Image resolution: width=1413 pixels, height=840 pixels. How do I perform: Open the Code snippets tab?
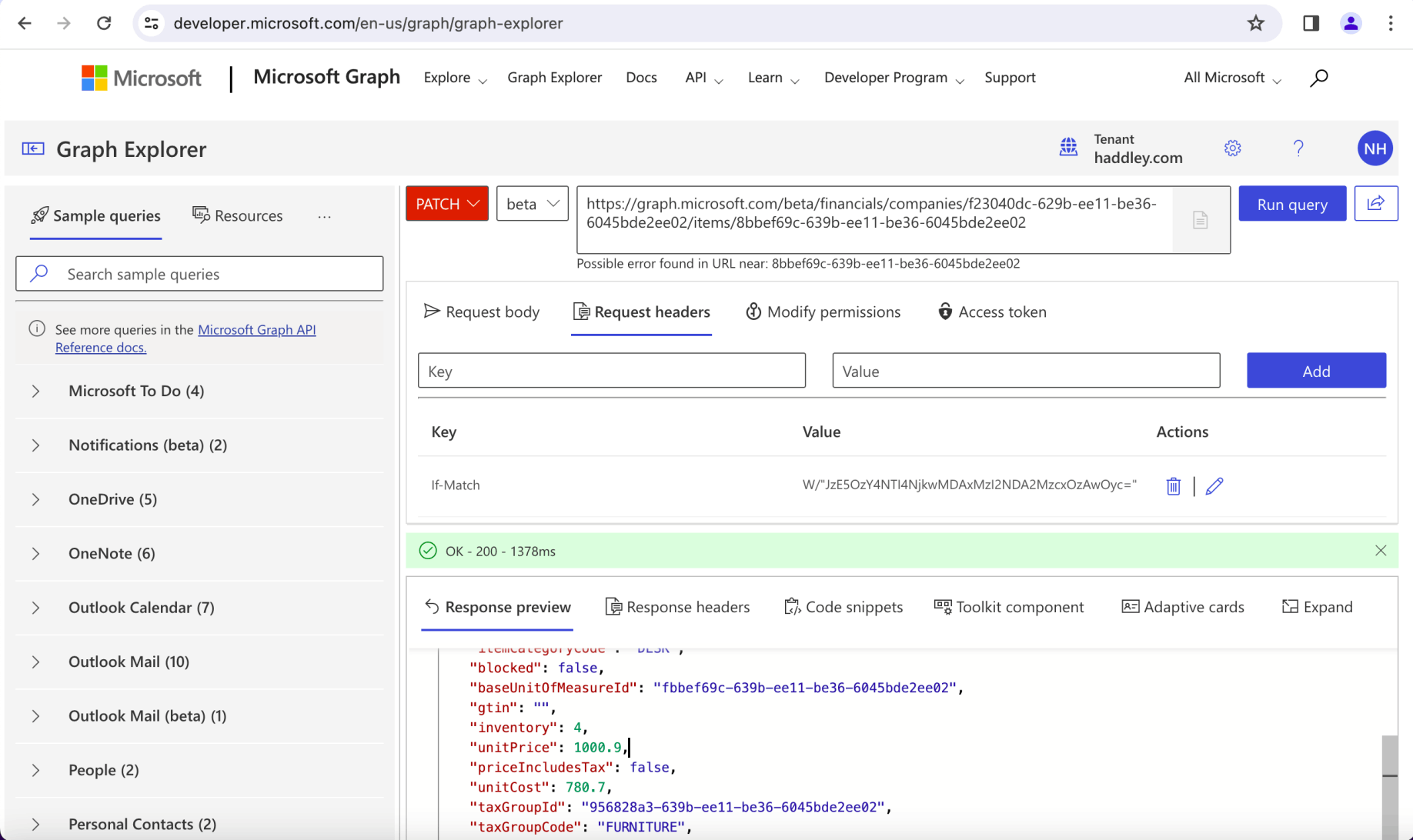tap(843, 607)
